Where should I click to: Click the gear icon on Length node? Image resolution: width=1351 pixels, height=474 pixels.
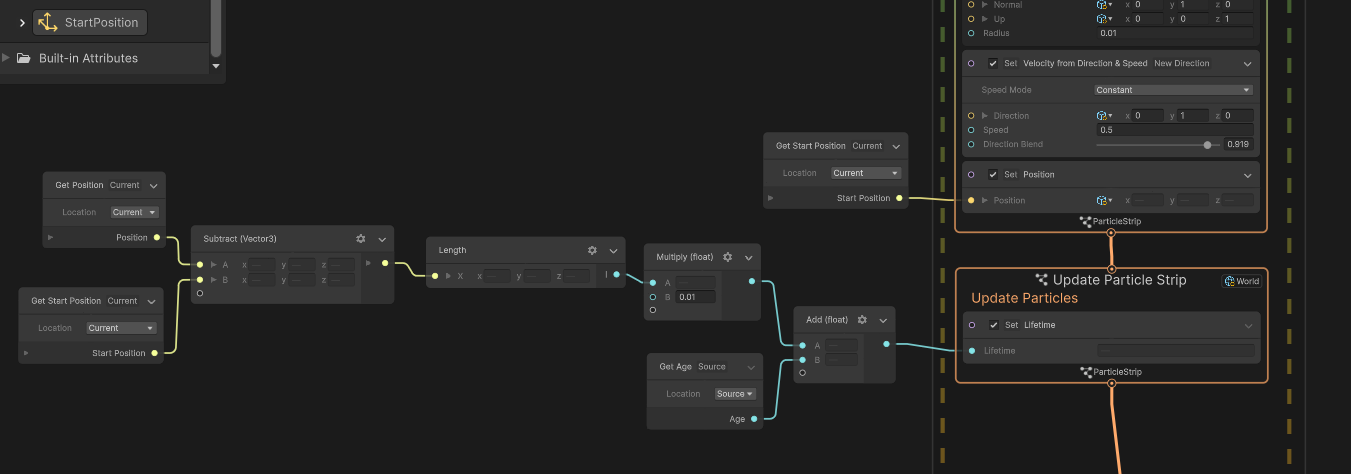pos(592,251)
